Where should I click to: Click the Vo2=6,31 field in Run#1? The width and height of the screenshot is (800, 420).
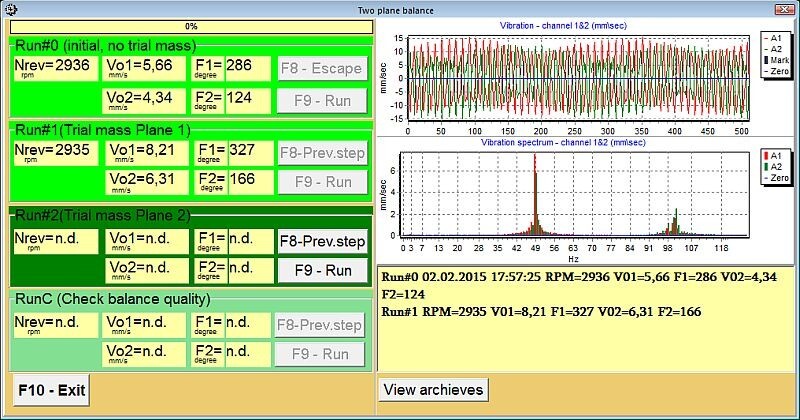coord(146,182)
